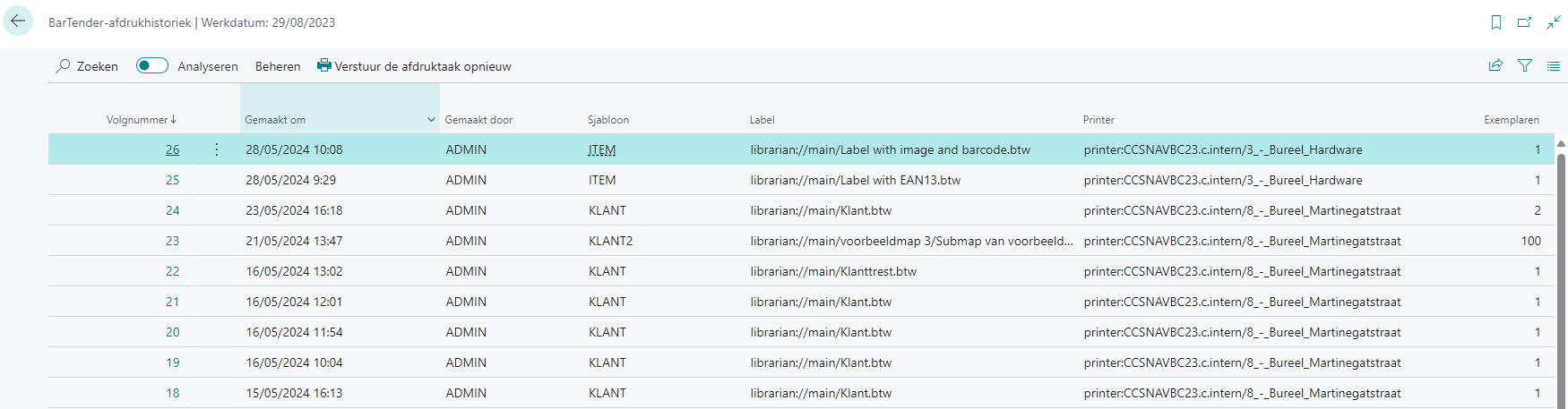Open the Beheren menu
The height and width of the screenshot is (409, 1568).
coord(278,66)
